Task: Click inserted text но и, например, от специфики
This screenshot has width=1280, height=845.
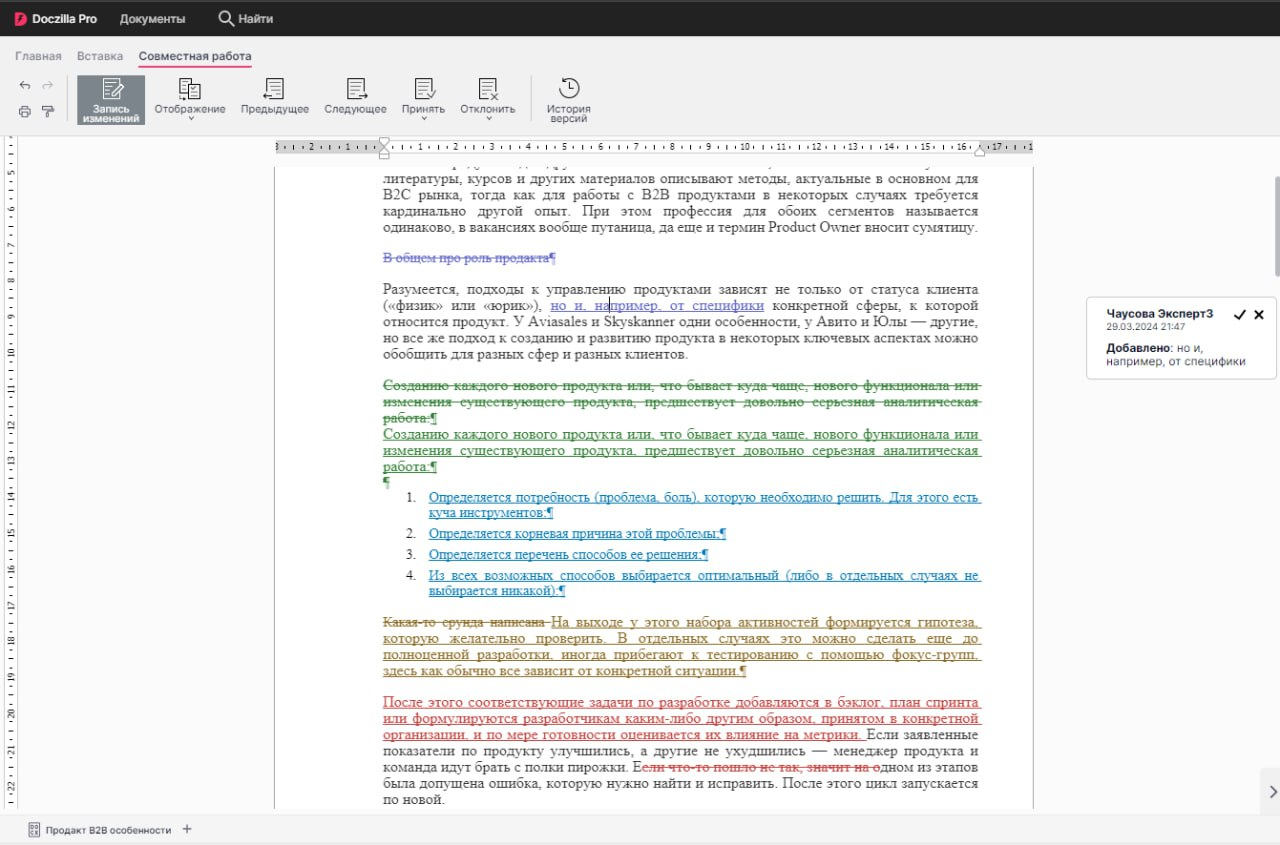Action: [x=657, y=305]
